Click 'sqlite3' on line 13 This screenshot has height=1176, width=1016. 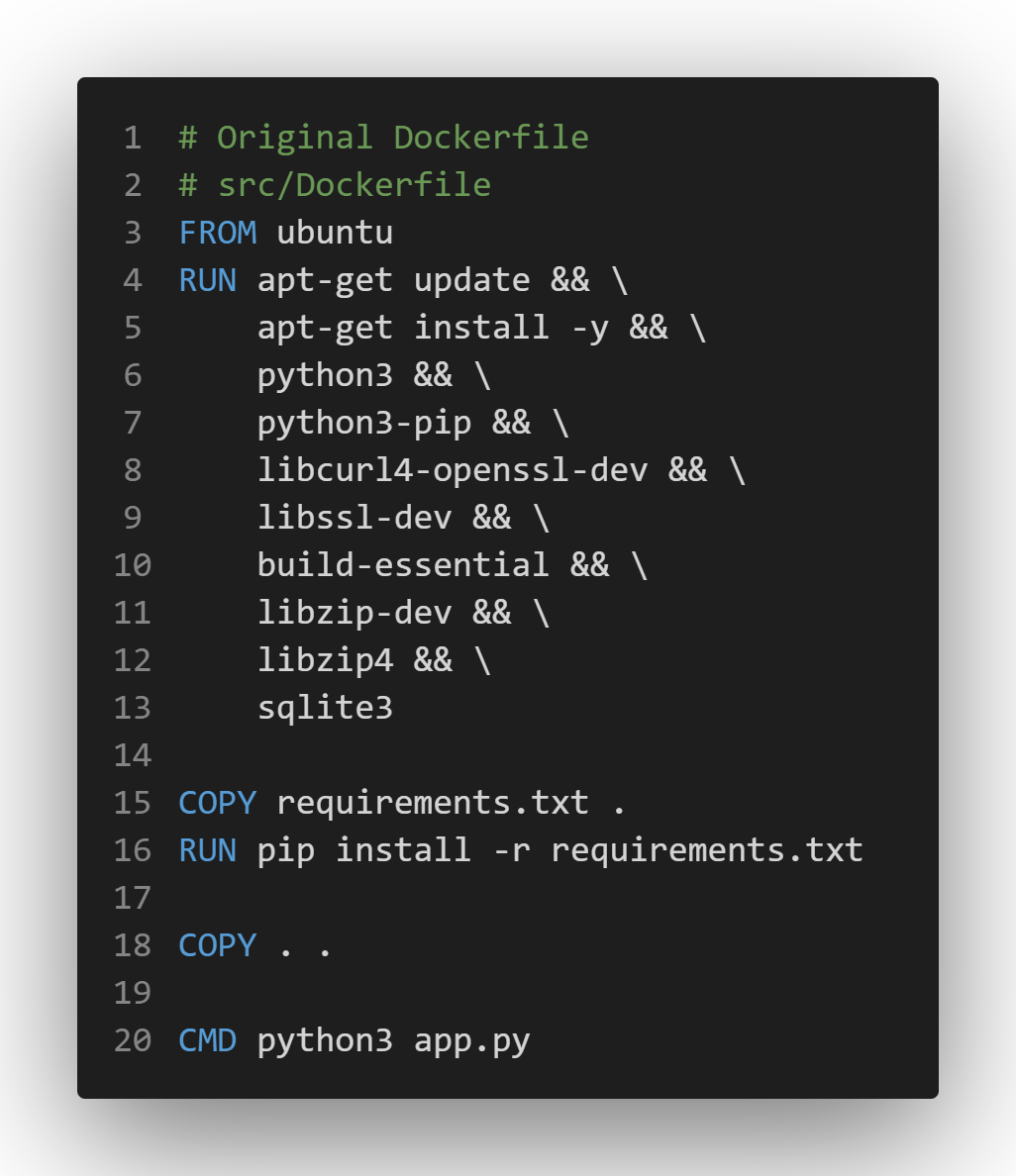(x=325, y=708)
